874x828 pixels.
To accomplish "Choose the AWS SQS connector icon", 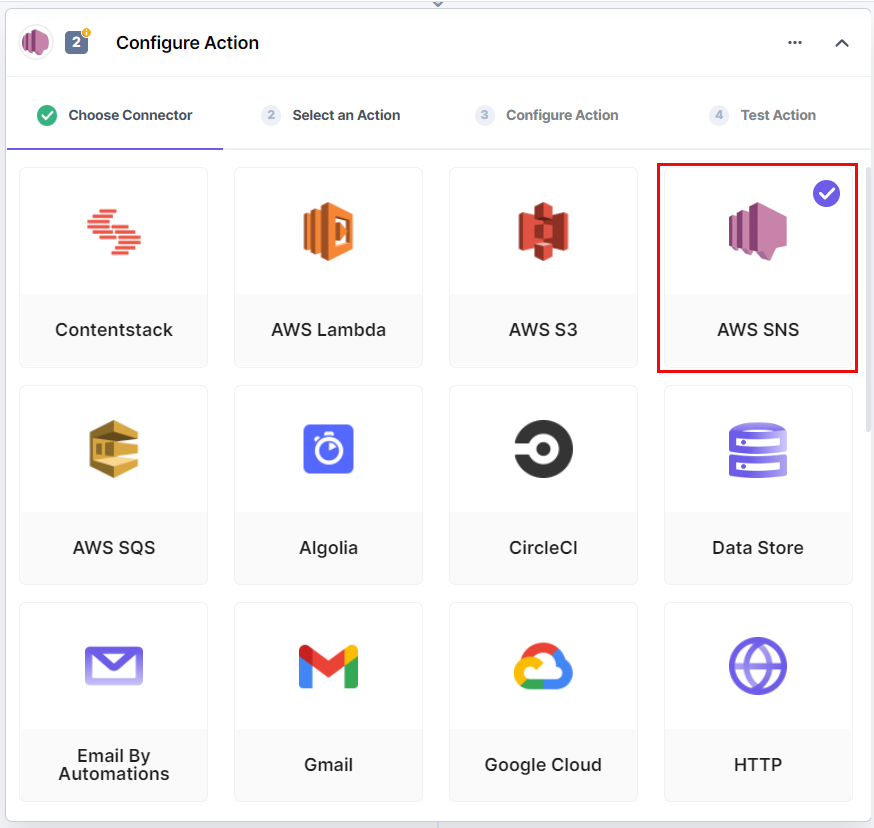I will click(114, 449).
